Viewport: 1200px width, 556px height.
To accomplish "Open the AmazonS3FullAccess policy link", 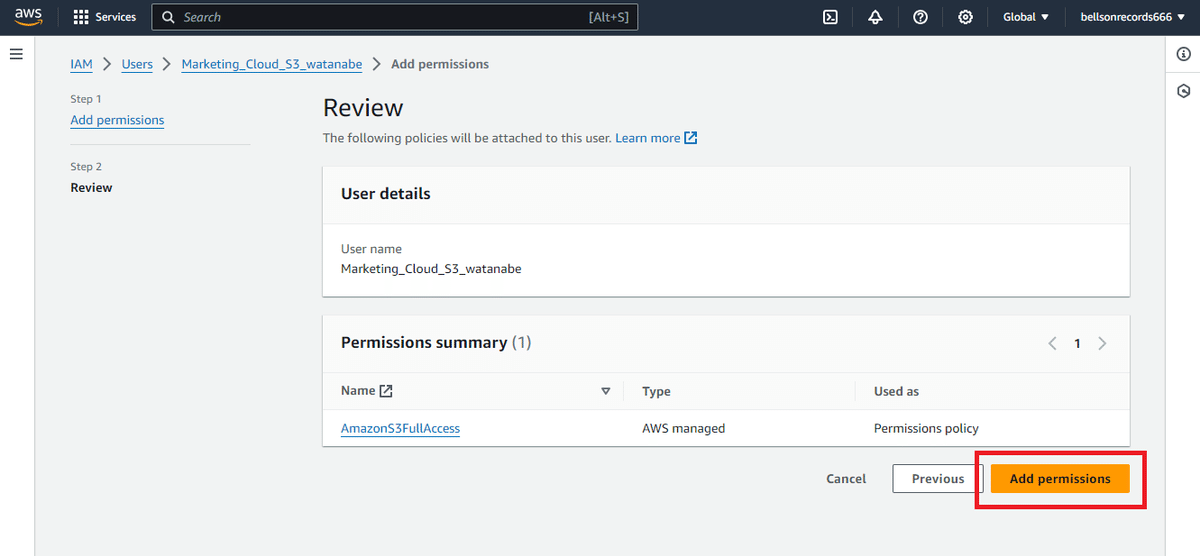I will click(x=400, y=428).
